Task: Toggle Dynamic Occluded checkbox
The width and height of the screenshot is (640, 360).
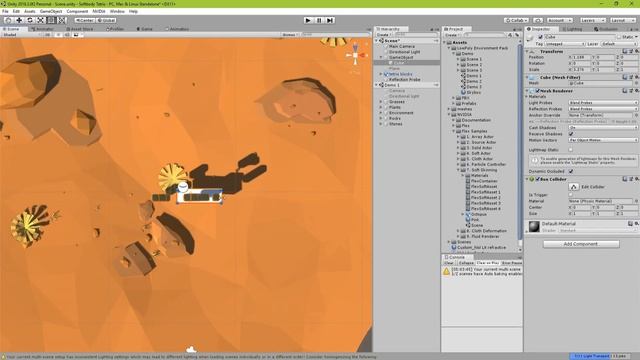Action: tap(571, 171)
